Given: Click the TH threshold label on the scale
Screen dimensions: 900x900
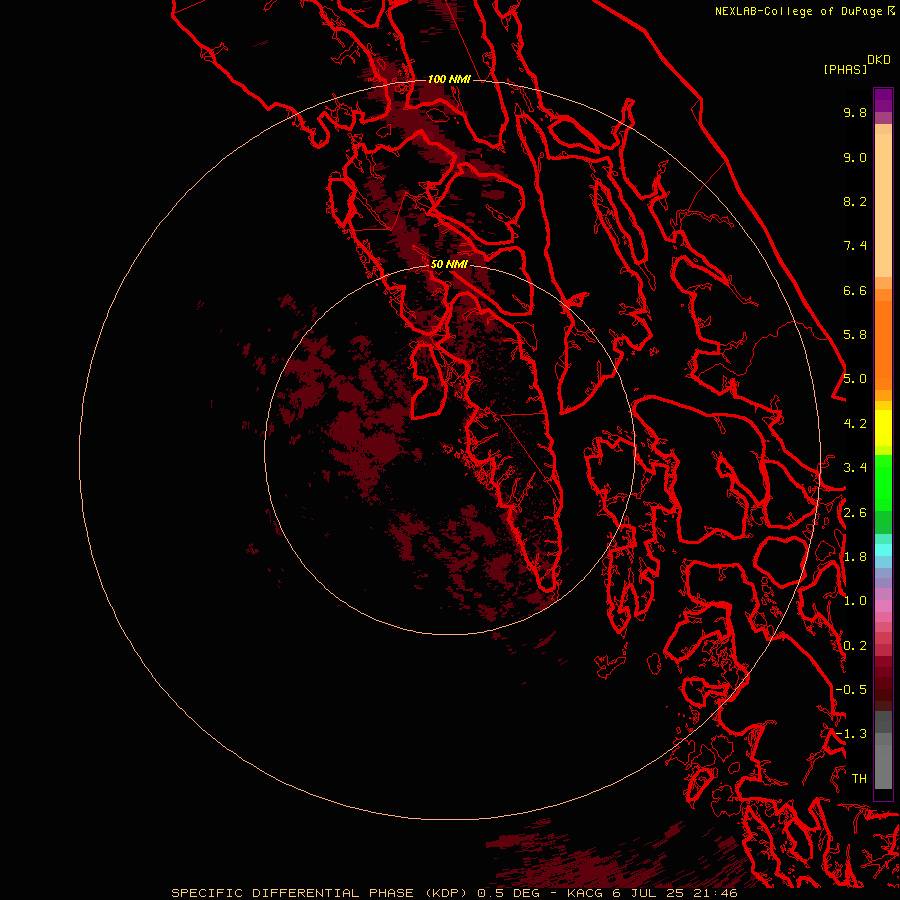Looking at the screenshot, I should click(859, 779).
